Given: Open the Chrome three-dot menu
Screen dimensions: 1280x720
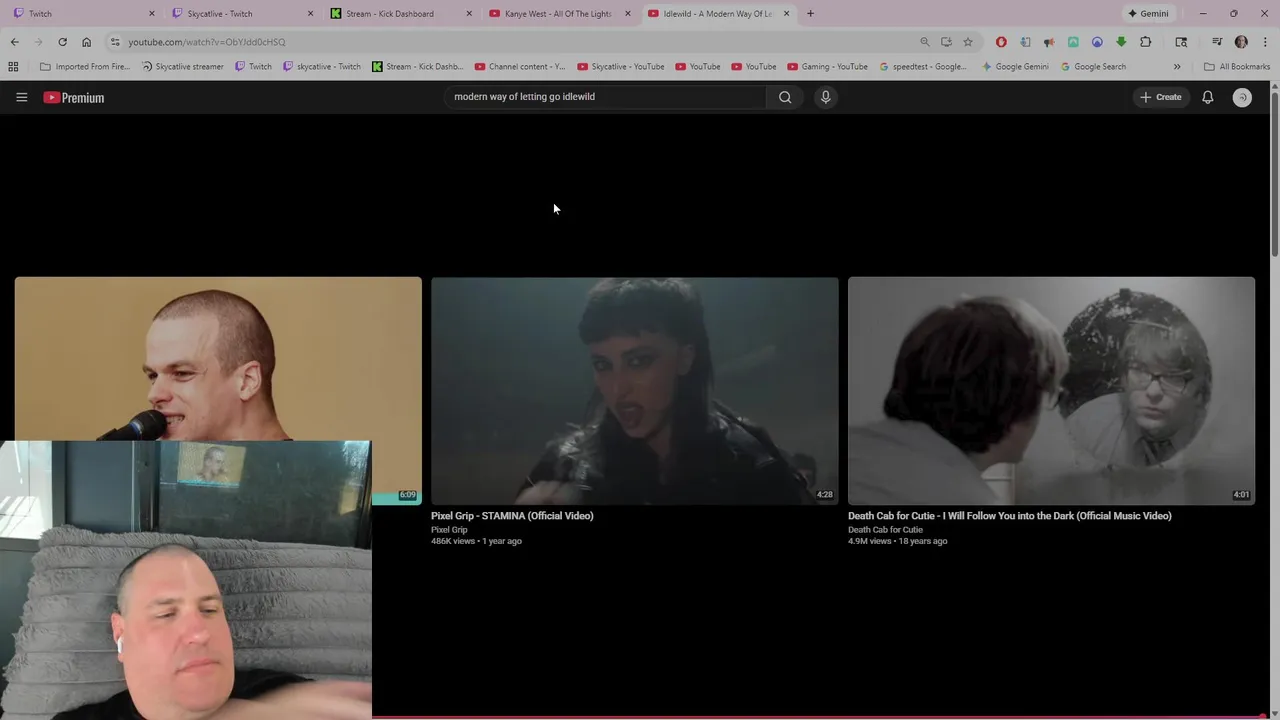Looking at the screenshot, I should [x=1265, y=42].
